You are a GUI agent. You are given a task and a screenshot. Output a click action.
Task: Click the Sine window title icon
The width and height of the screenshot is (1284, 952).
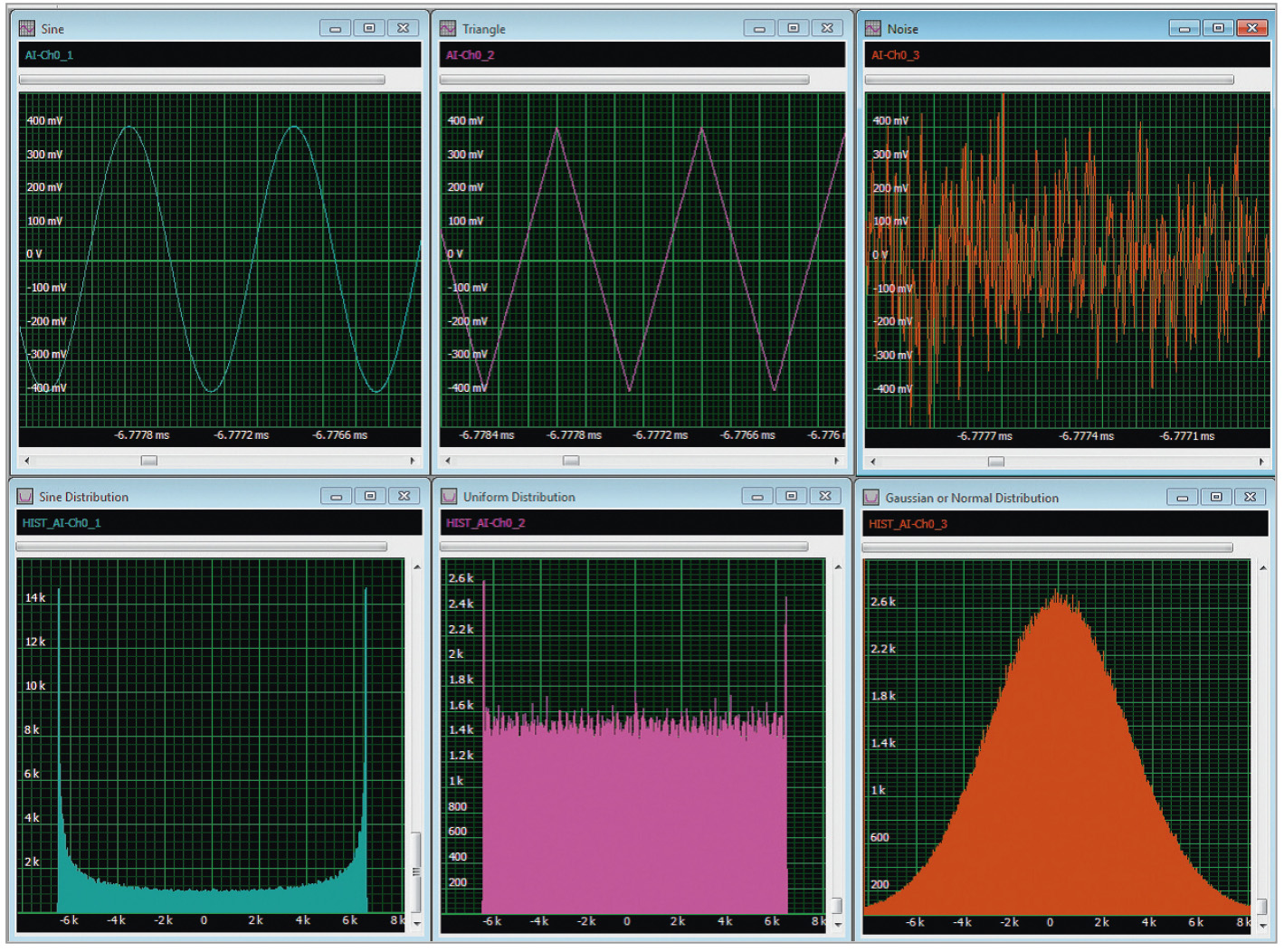[x=27, y=29]
